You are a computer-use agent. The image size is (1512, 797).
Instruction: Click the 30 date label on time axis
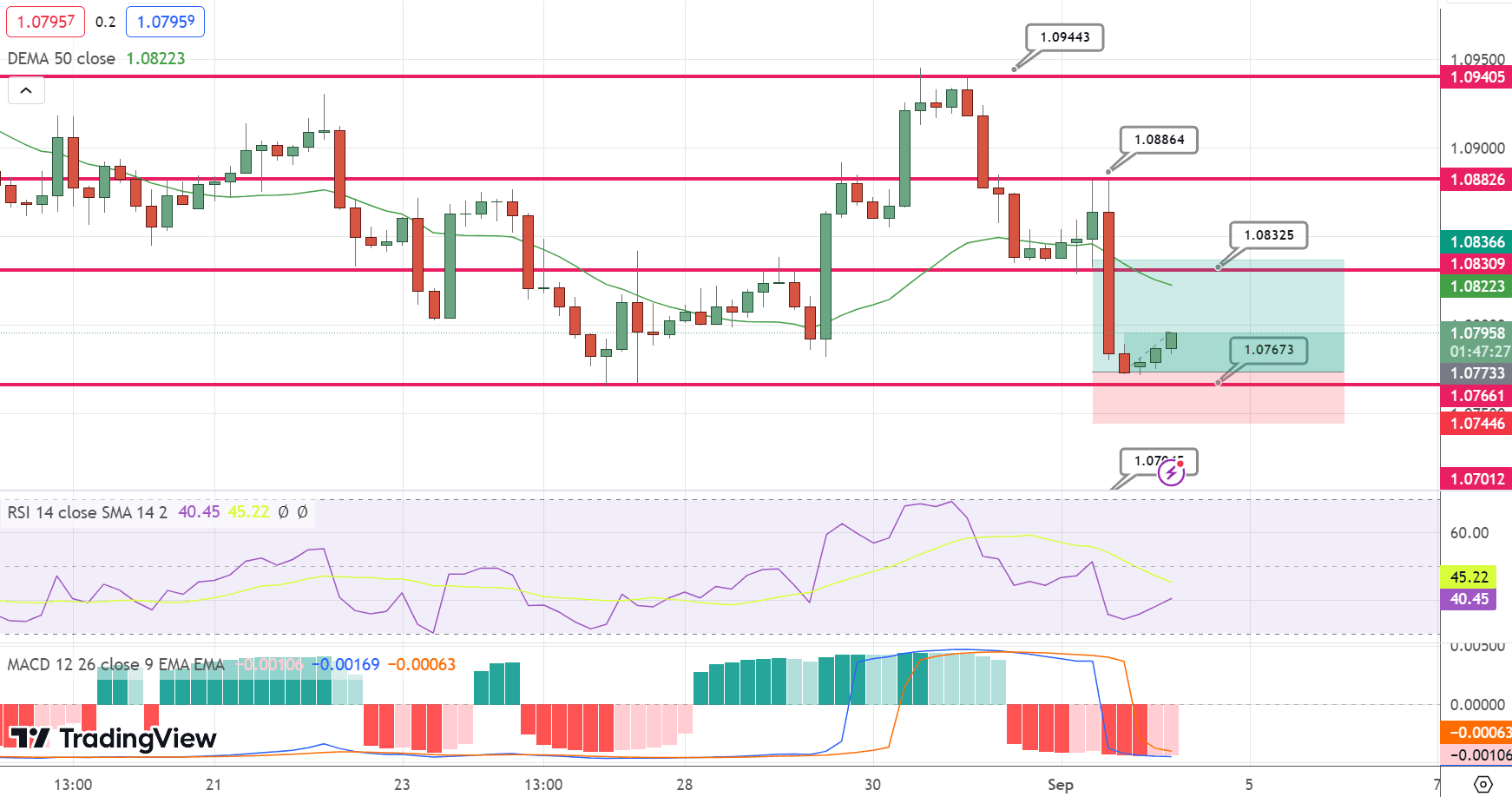(872, 785)
